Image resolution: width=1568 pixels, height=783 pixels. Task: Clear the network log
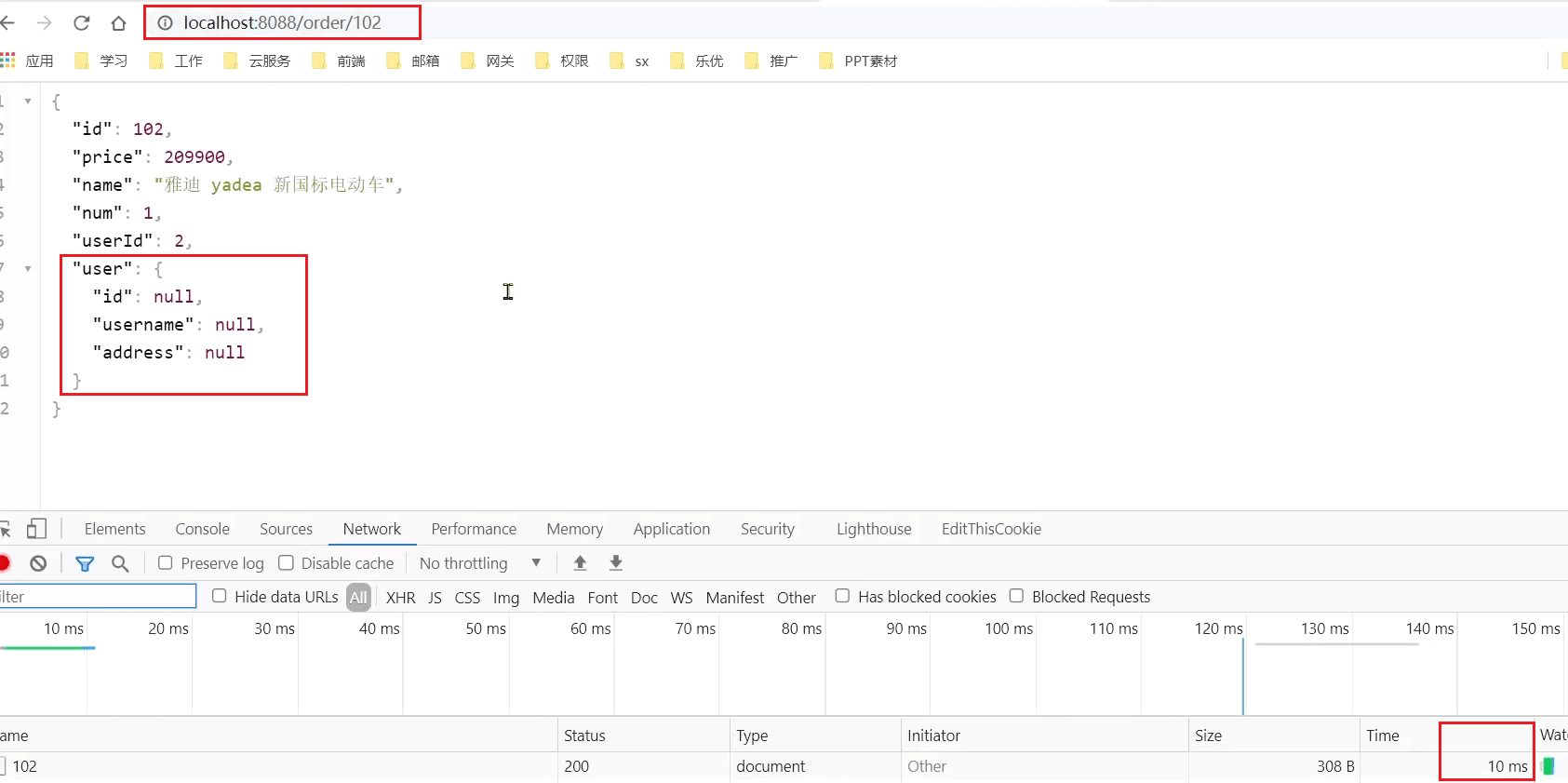(38, 563)
